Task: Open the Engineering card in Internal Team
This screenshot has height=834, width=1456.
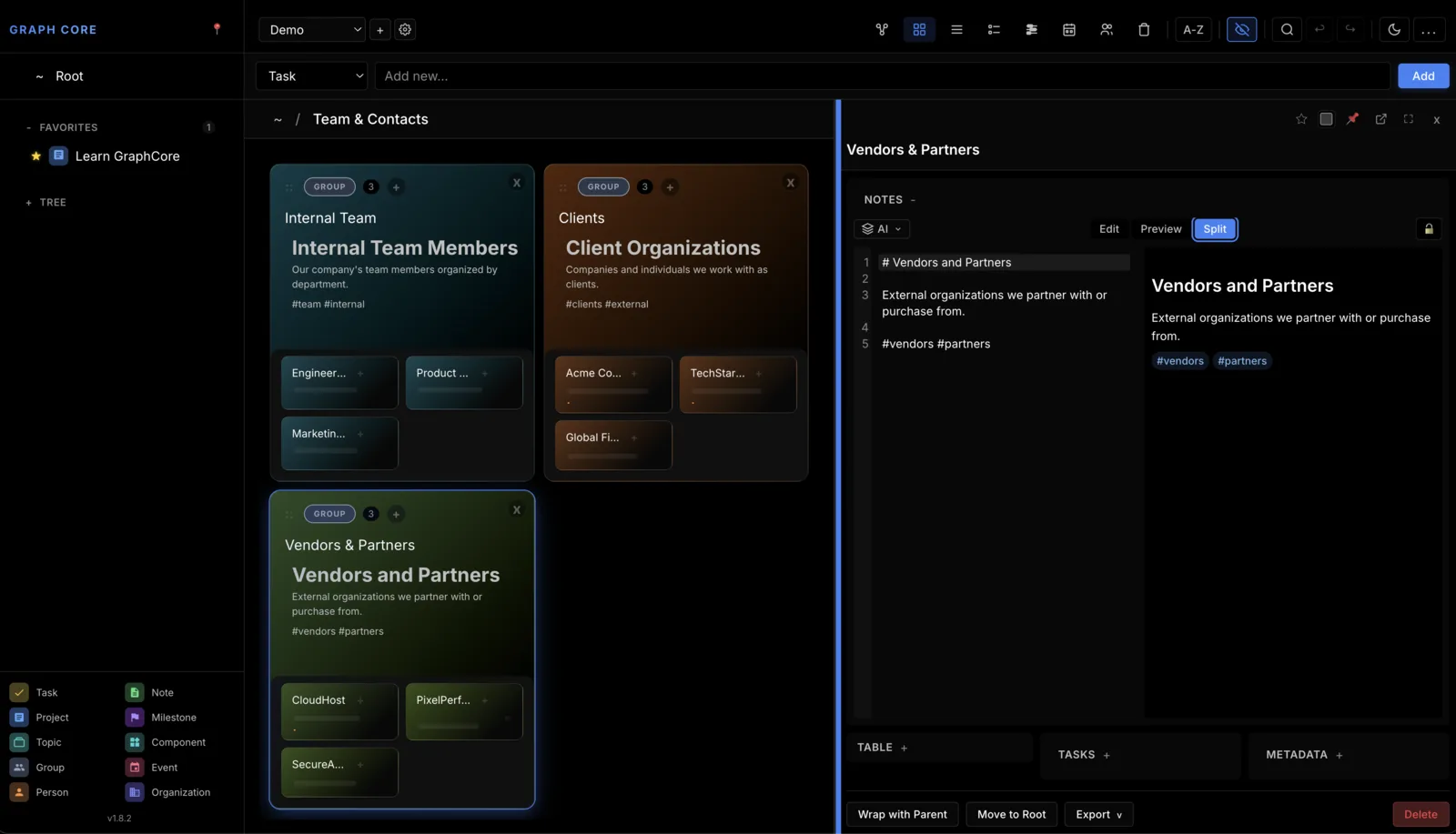Action: pos(339,382)
